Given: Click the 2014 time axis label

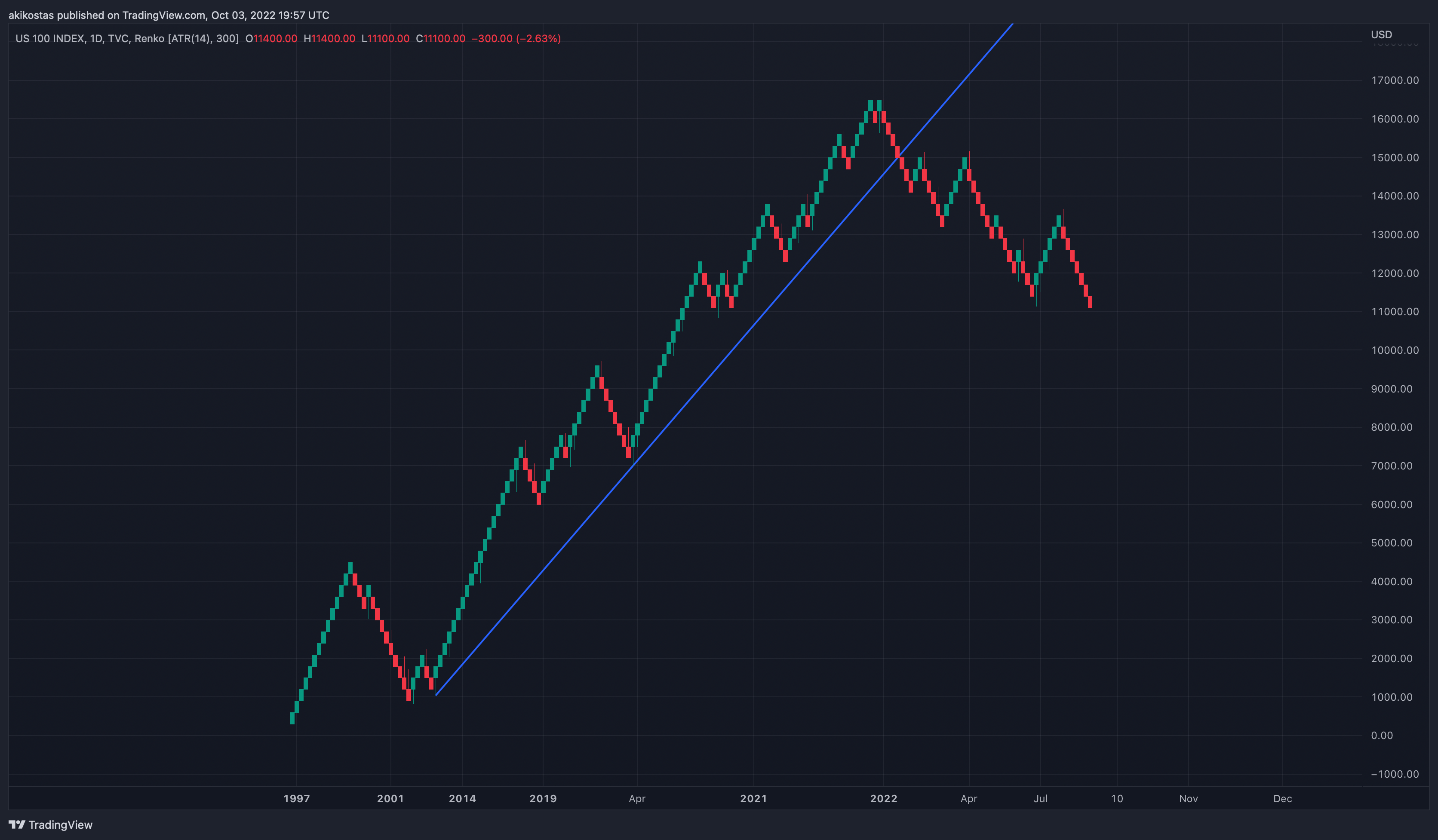Looking at the screenshot, I should click(x=462, y=798).
